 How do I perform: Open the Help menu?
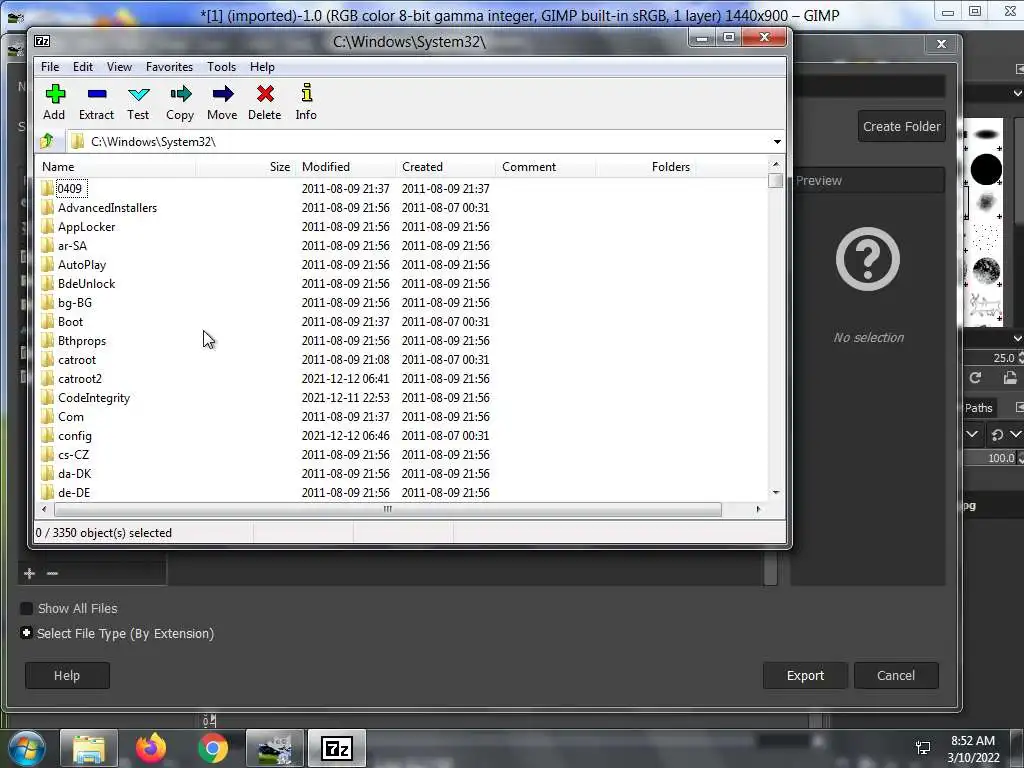[x=262, y=67]
